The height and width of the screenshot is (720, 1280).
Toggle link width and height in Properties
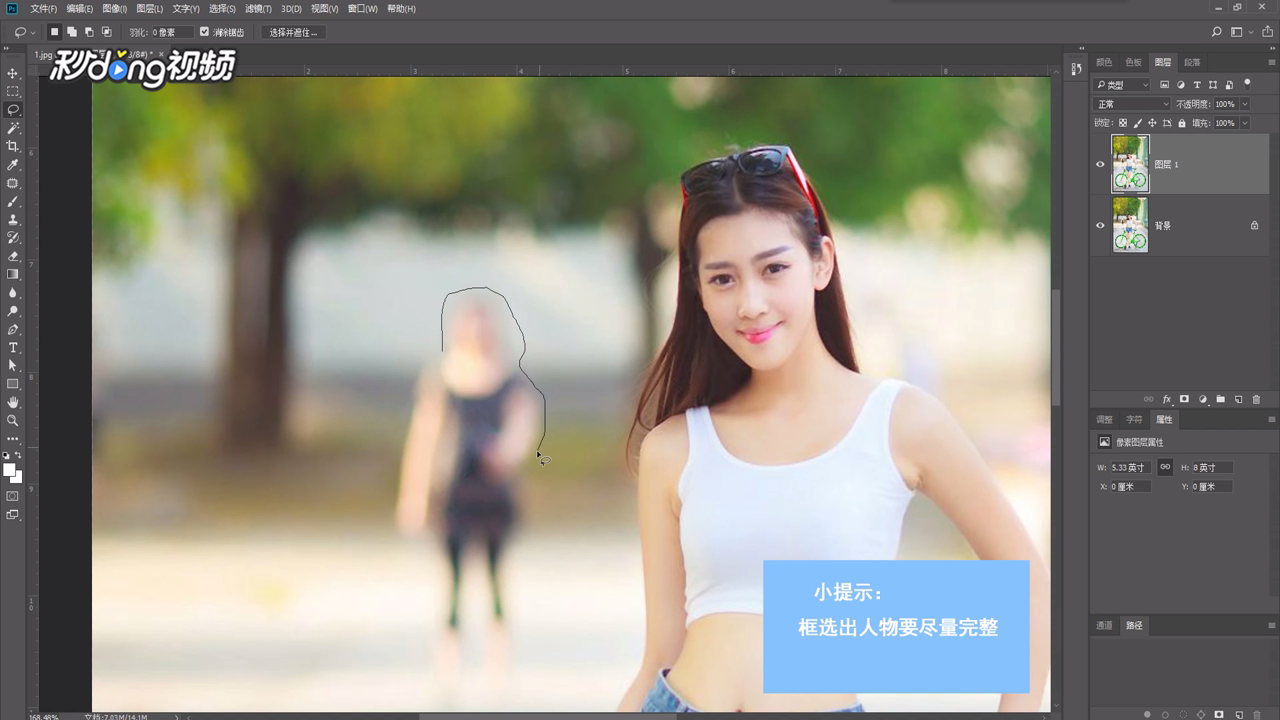(x=1165, y=467)
